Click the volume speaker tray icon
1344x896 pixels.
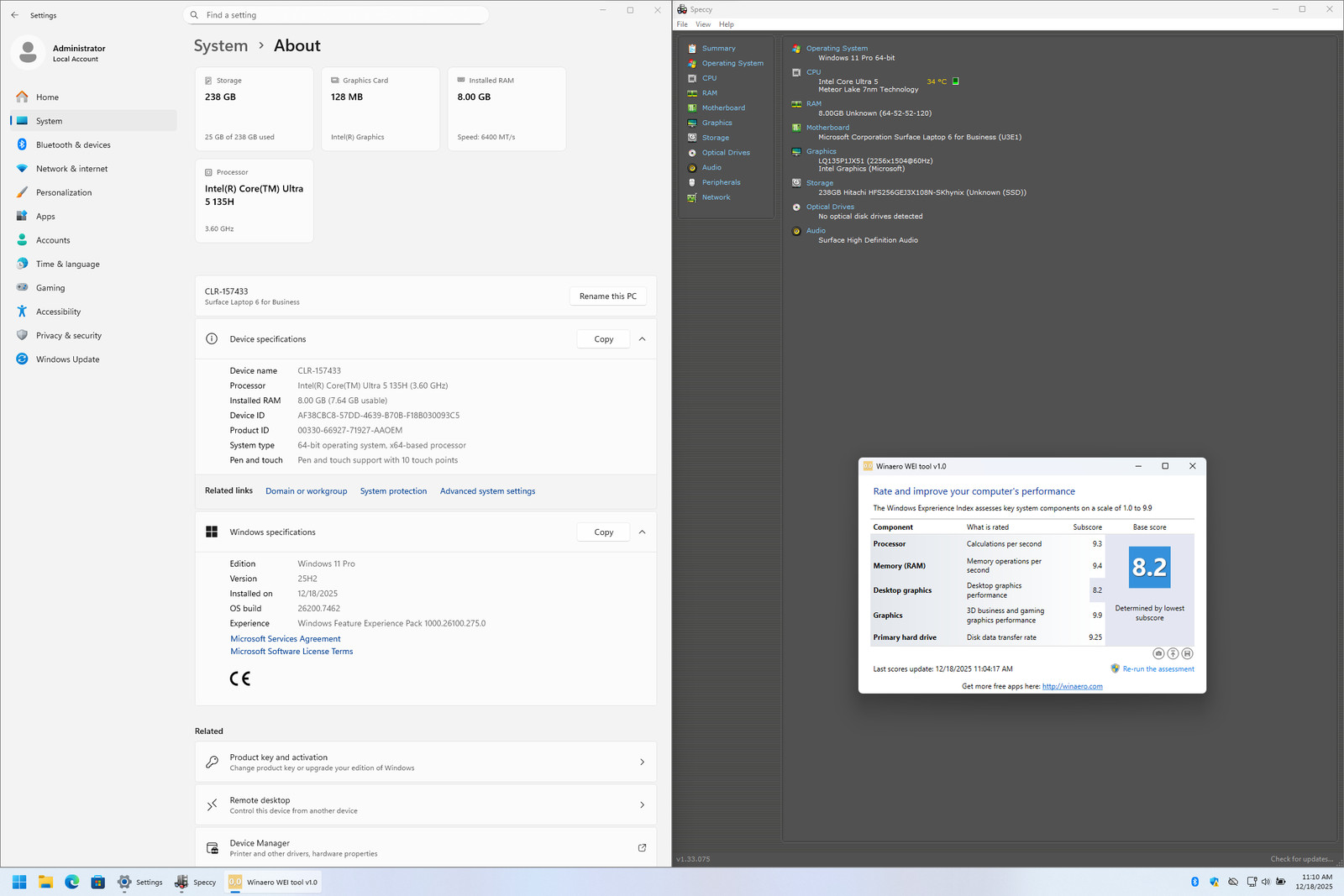[1265, 882]
